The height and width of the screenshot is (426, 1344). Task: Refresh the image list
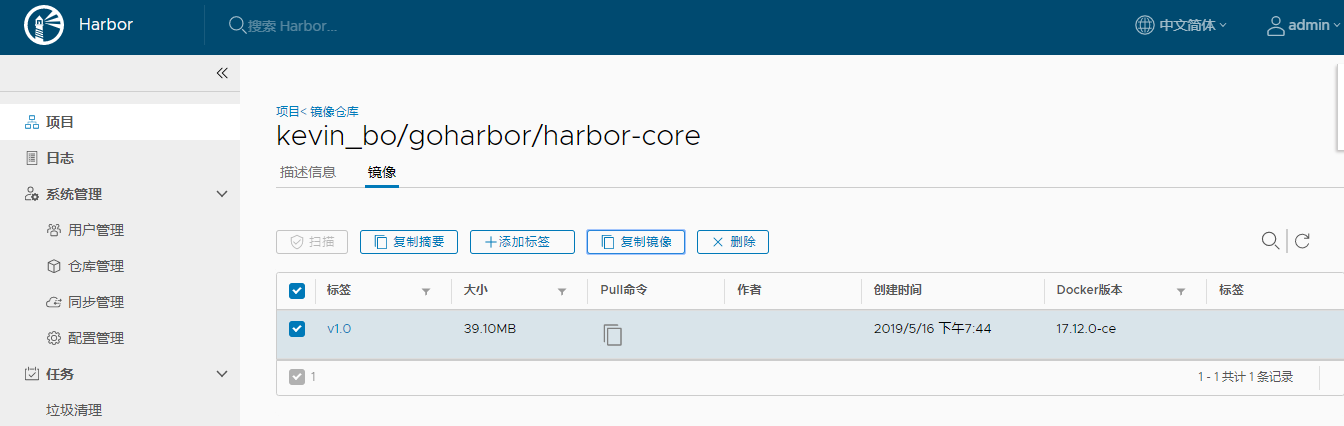pyautogui.click(x=1302, y=241)
